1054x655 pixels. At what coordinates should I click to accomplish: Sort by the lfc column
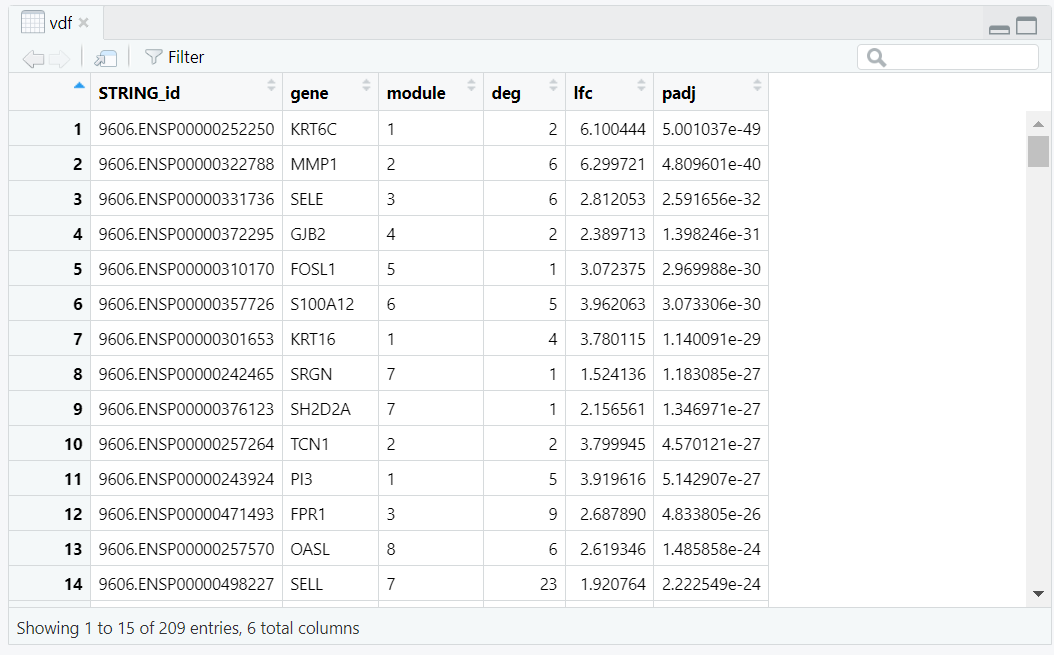tap(608, 93)
